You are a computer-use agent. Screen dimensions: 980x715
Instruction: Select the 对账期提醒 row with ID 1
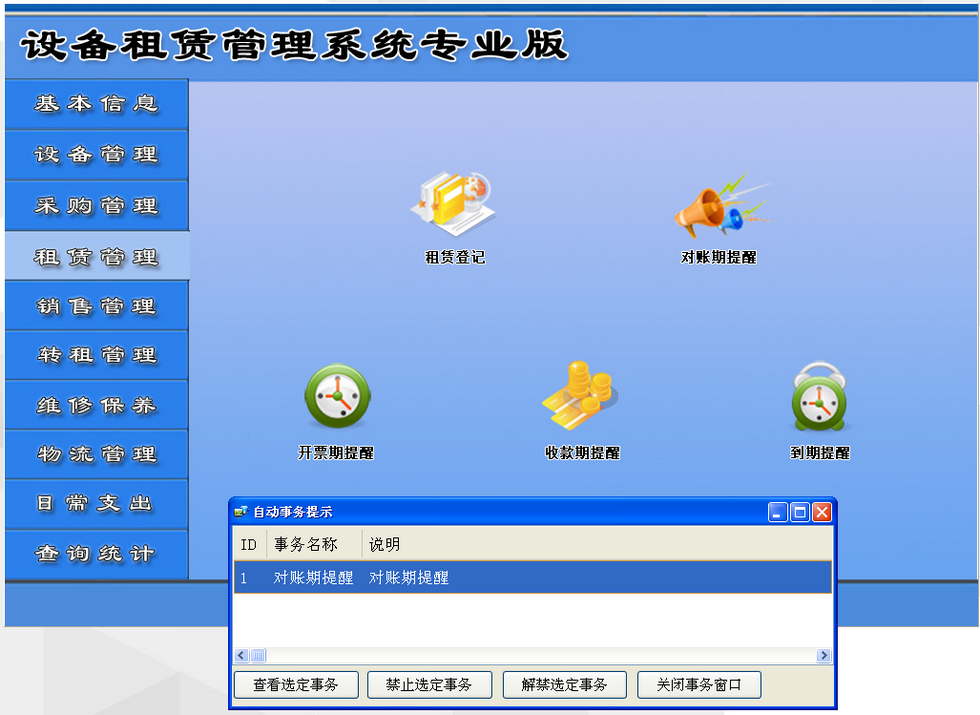[532, 578]
